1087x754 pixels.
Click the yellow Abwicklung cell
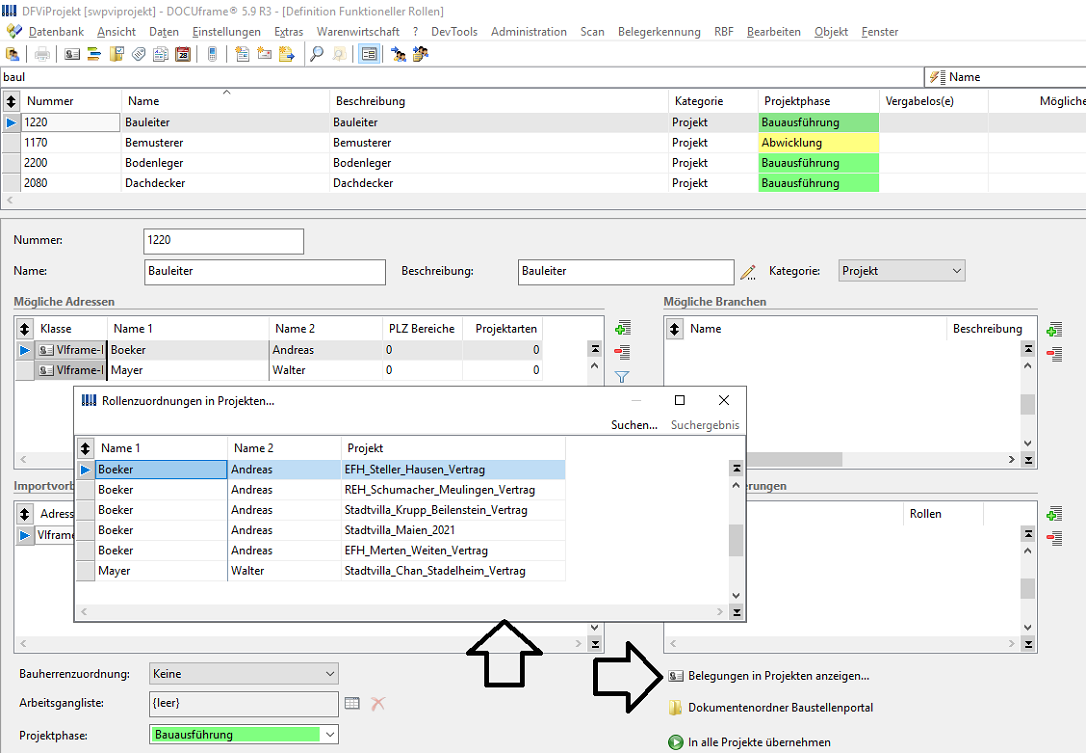819,143
